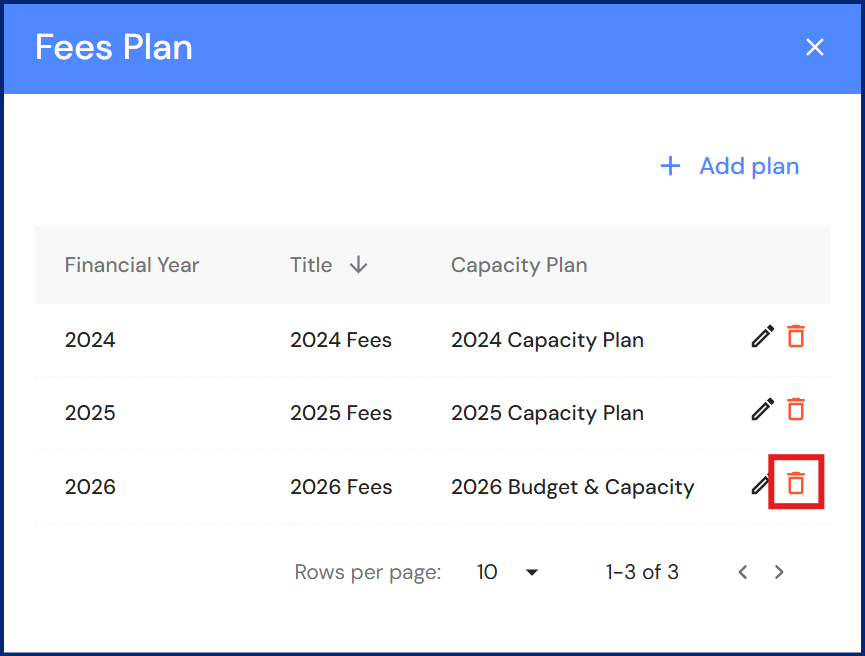The image size is (865, 656).
Task: Sort by Financial Year column header
Action: click(132, 265)
